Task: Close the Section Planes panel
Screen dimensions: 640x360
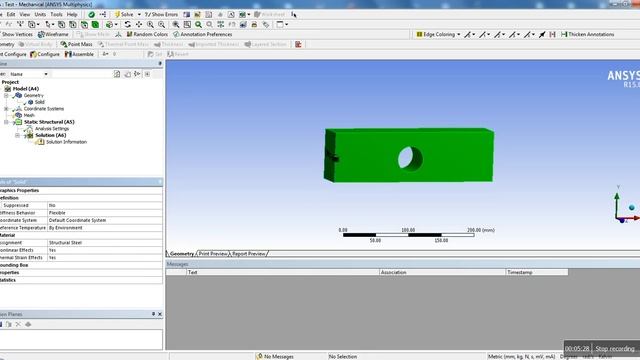Action: 160,314
